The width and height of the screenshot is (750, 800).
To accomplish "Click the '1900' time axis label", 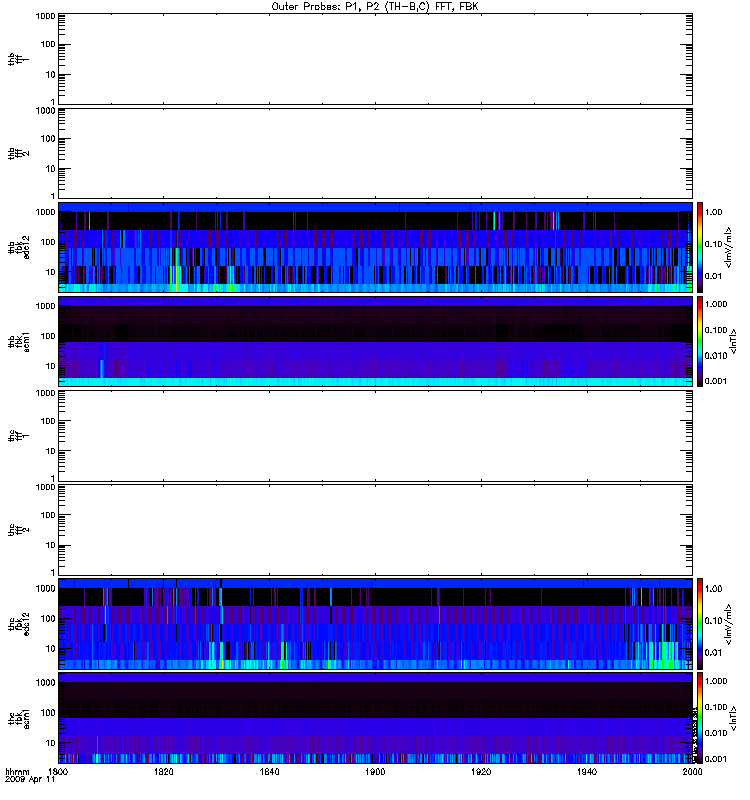I will tap(375, 771).
